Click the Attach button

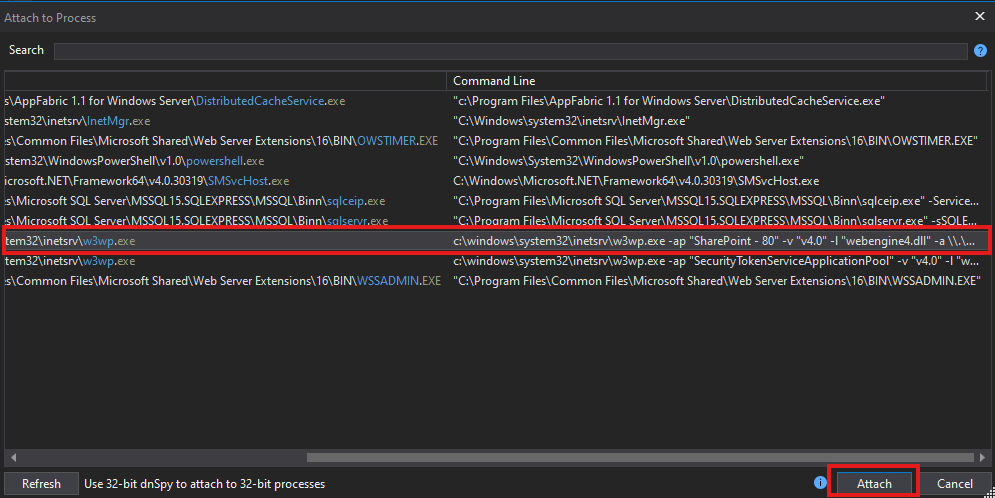point(874,483)
